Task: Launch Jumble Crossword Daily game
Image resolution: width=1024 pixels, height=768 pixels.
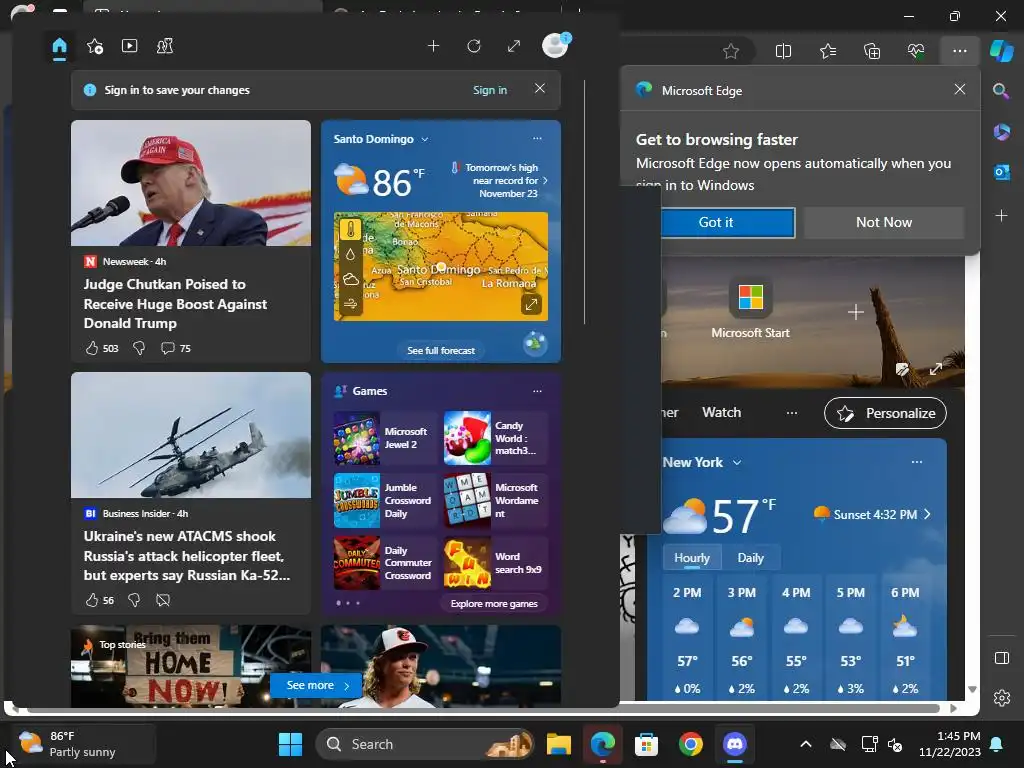Action: (384, 501)
